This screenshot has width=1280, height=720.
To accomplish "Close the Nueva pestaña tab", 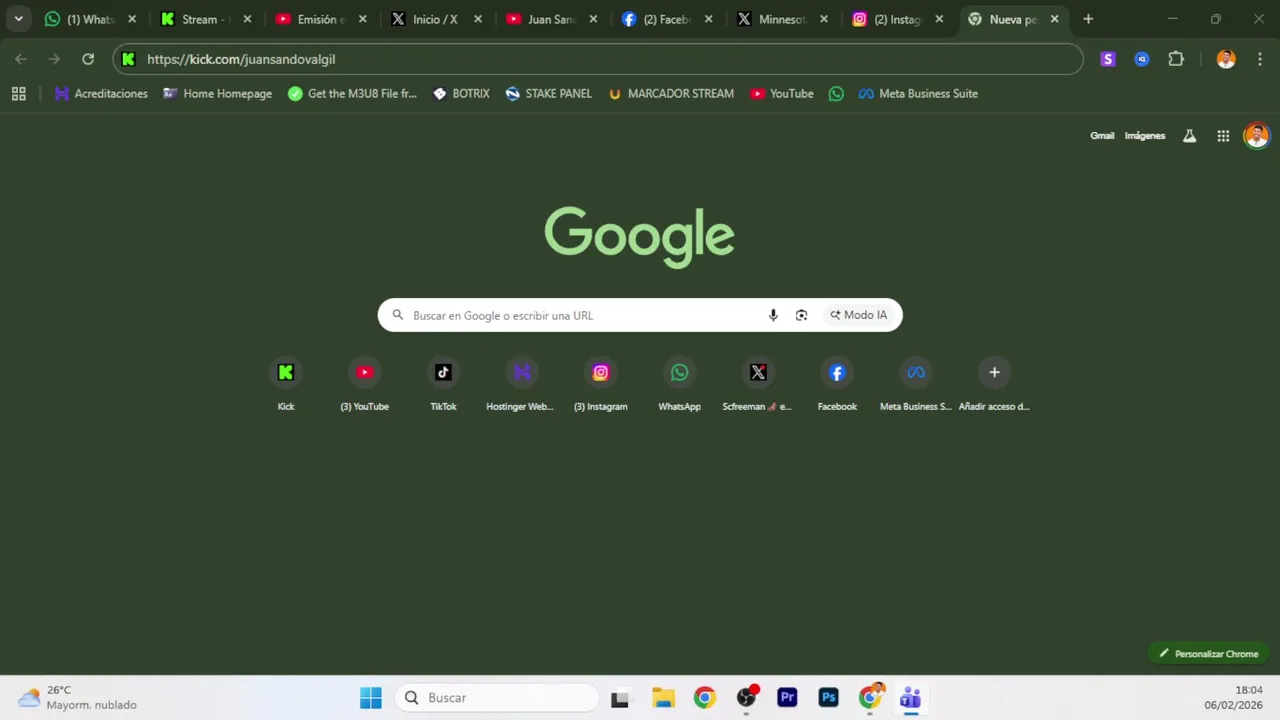I will coord(1054,19).
